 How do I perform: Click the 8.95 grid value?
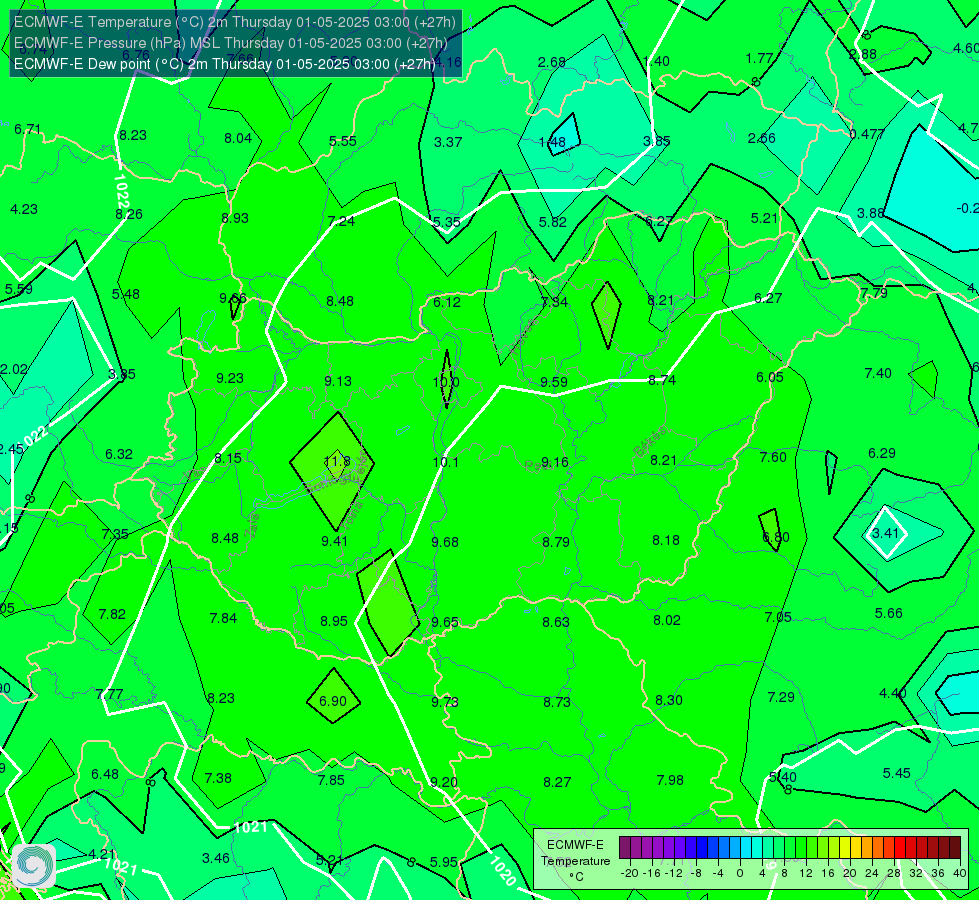coord(334,621)
